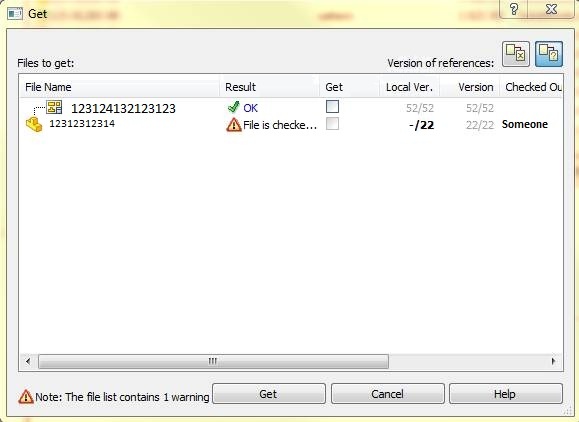Click the Get dialog title bar icon
The image size is (579, 422).
[x=15, y=14]
